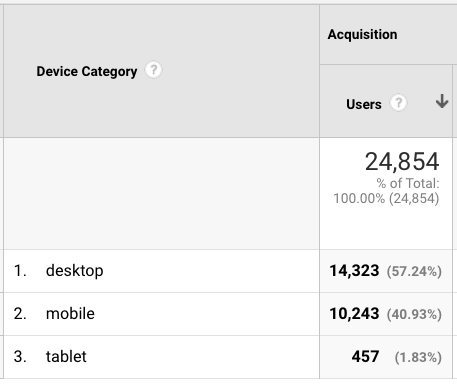Open the desktop device category row
The image size is (457, 384).
(x=74, y=270)
